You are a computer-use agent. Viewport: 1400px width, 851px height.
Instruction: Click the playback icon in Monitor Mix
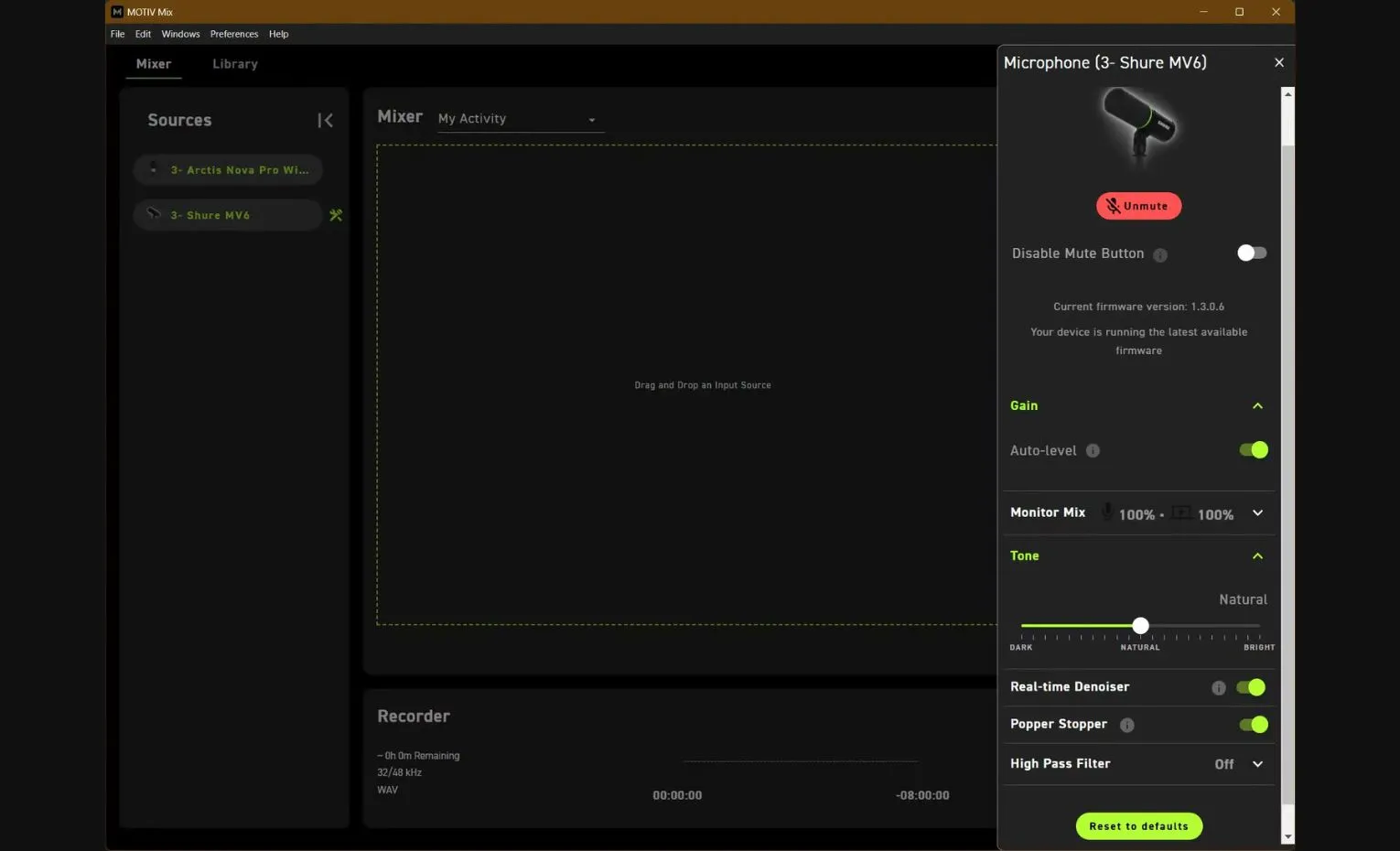pos(1181,513)
